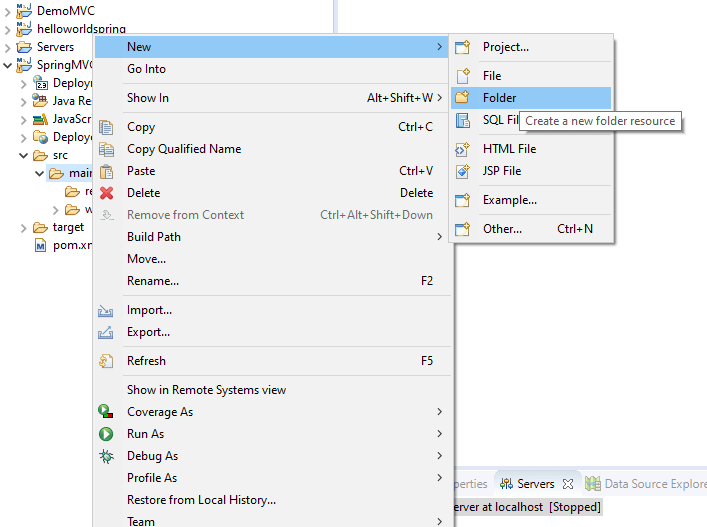Expand the Servers project node
The width and height of the screenshot is (707, 527).
[9, 47]
